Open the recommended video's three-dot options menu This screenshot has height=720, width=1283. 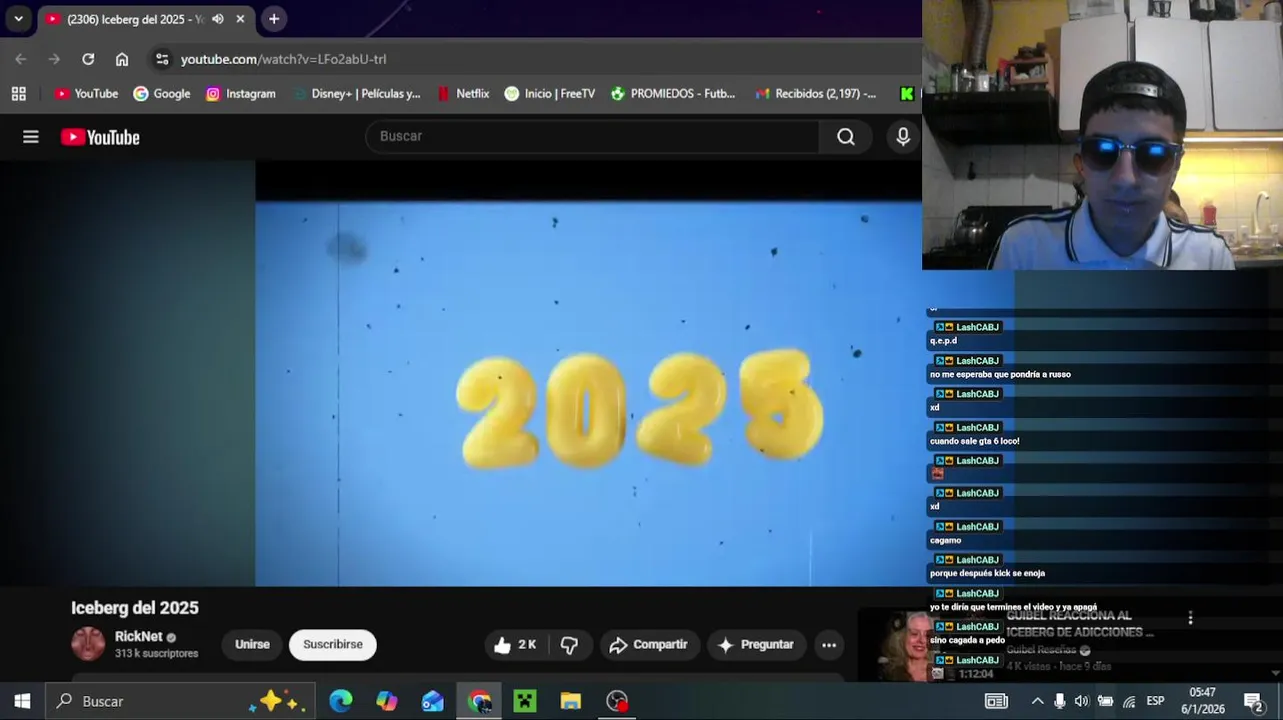1190,618
